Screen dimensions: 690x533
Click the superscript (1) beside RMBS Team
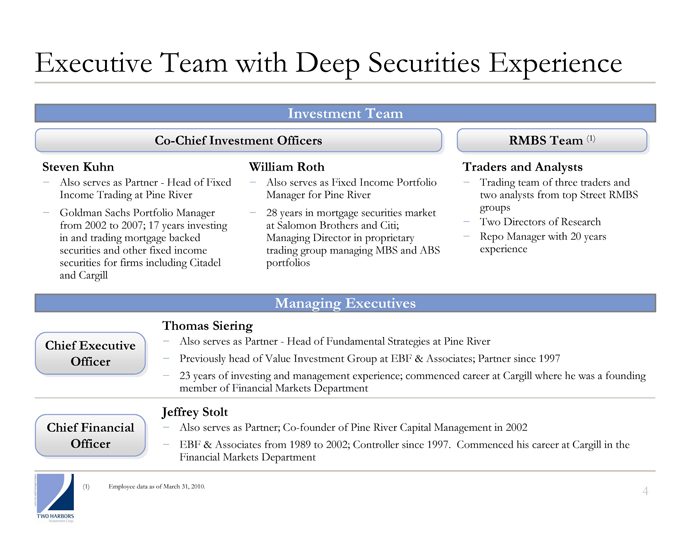[591, 138]
